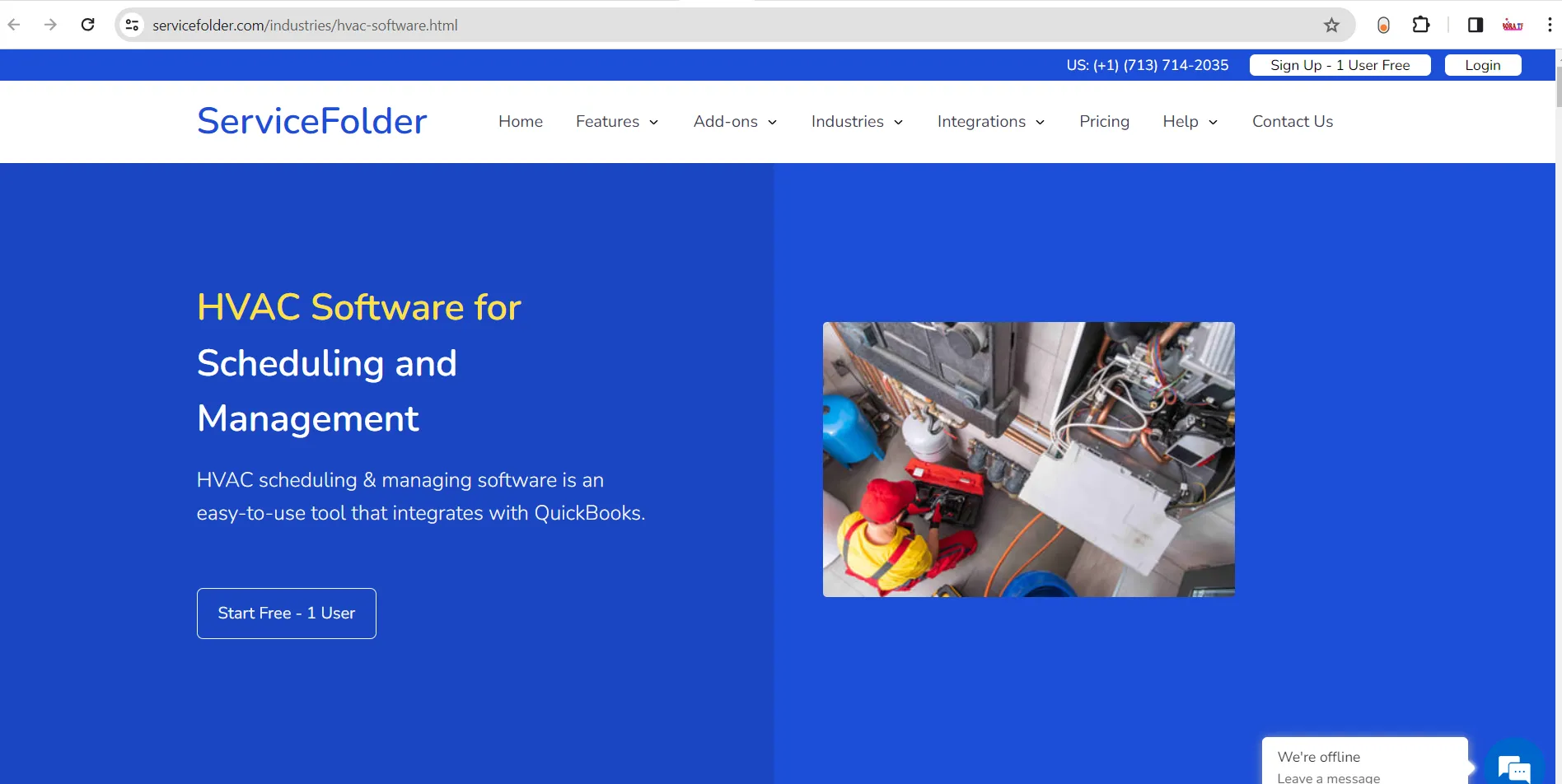Click the Start Free - 1 User button

287,614
